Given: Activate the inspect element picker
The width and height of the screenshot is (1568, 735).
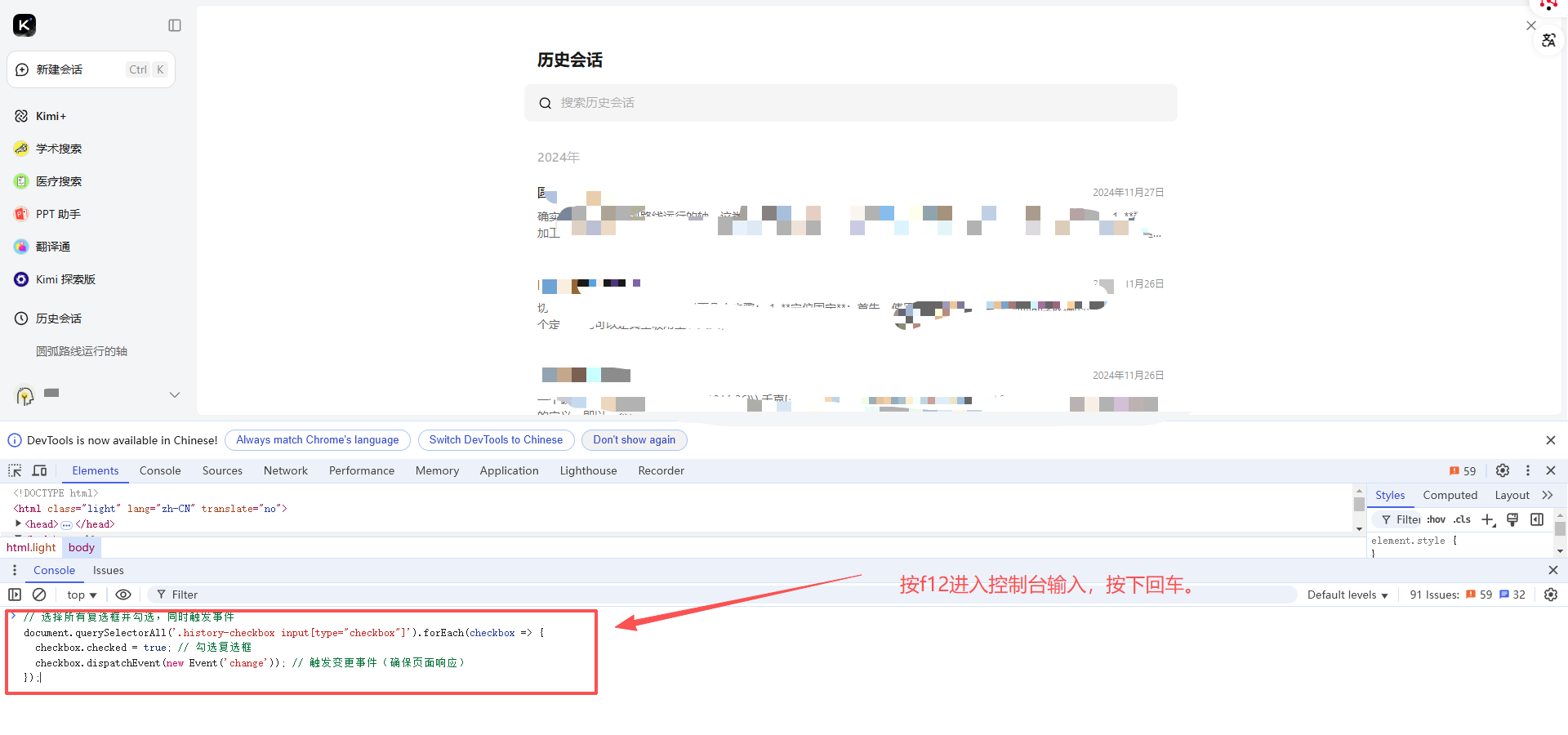Looking at the screenshot, I should click(15, 470).
